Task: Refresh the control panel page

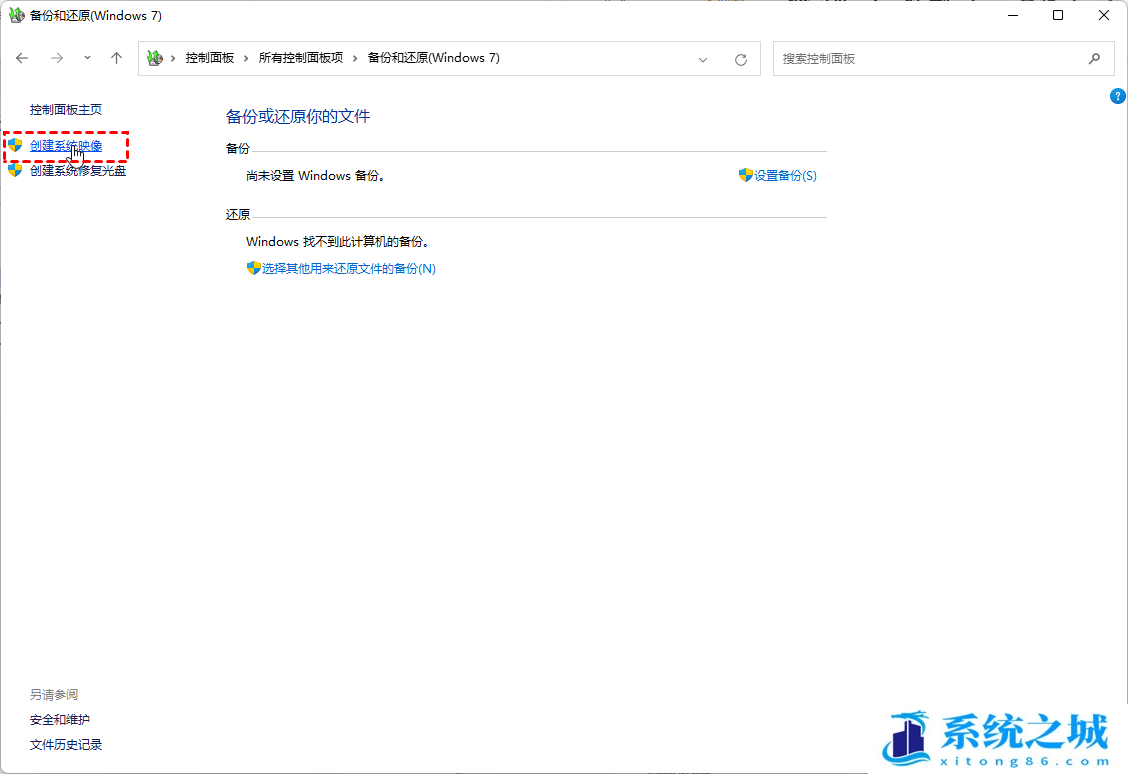Action: pyautogui.click(x=741, y=59)
